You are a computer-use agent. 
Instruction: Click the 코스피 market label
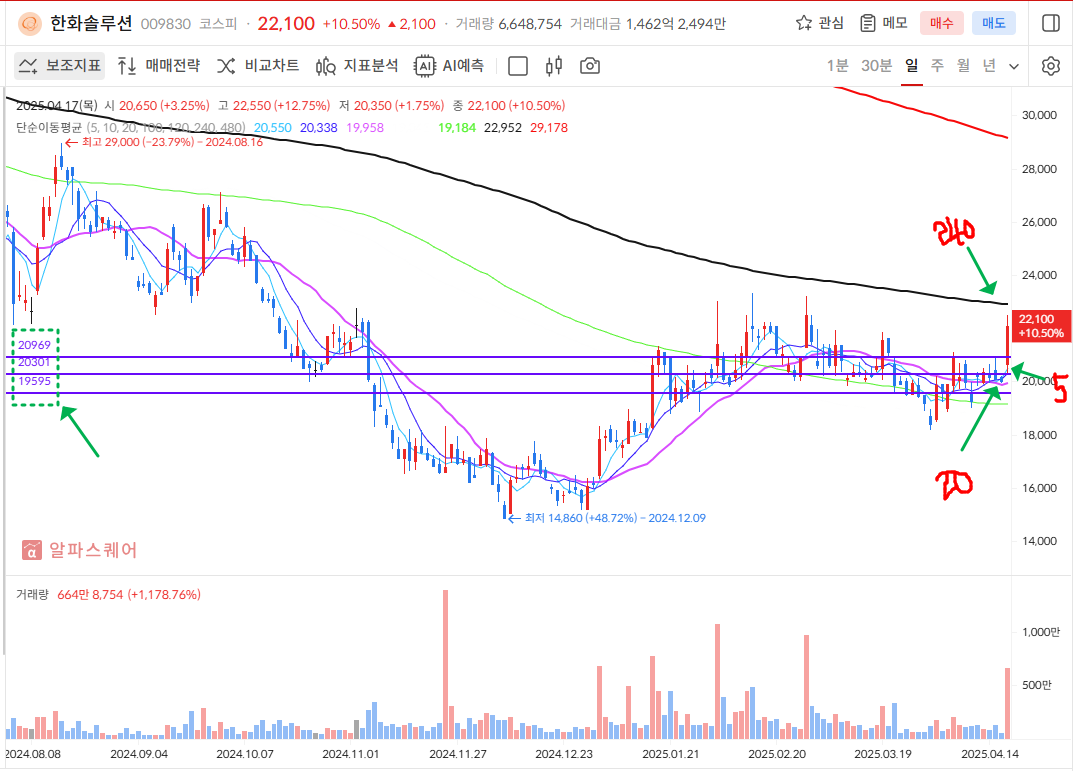pos(218,24)
